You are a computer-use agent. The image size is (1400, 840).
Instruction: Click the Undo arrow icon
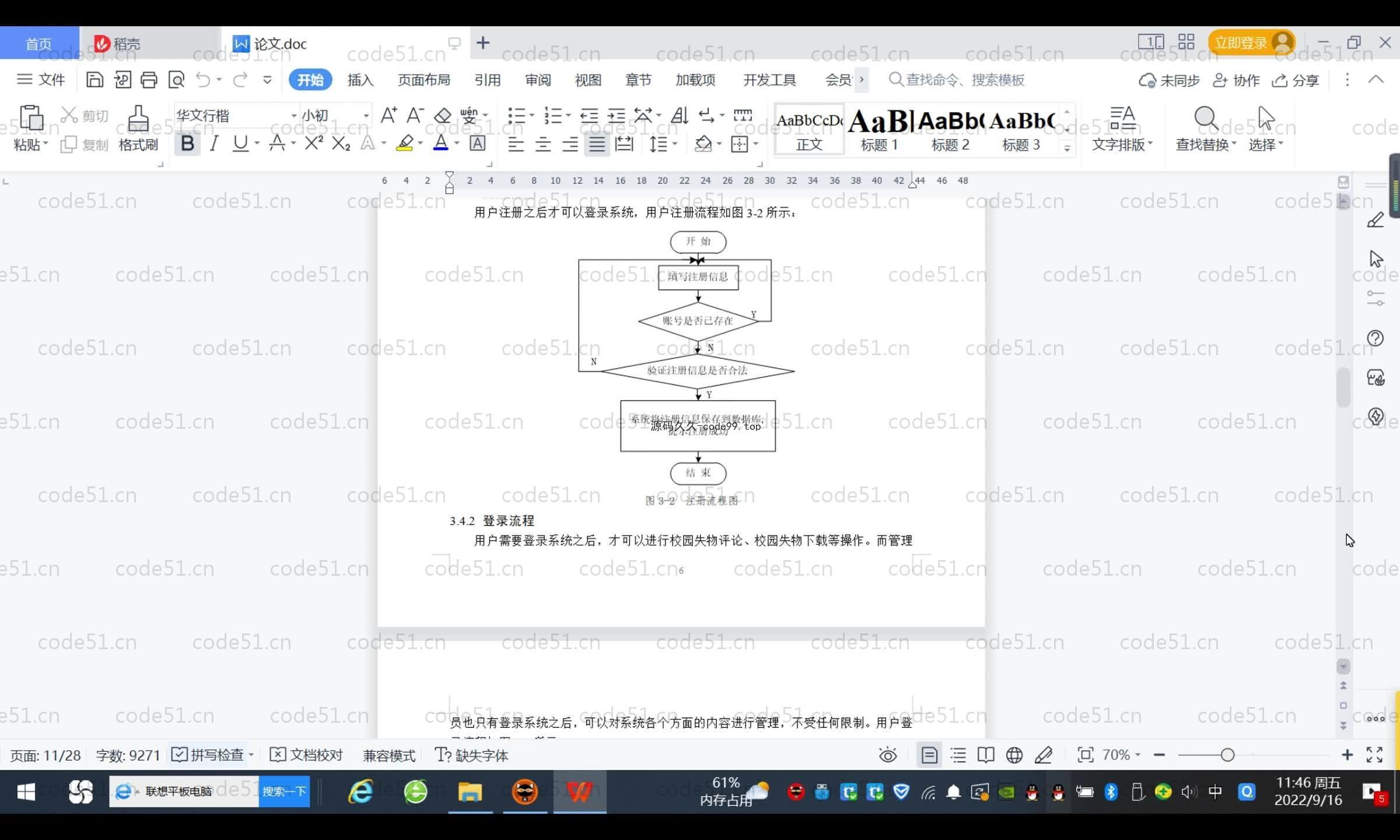click(x=202, y=79)
